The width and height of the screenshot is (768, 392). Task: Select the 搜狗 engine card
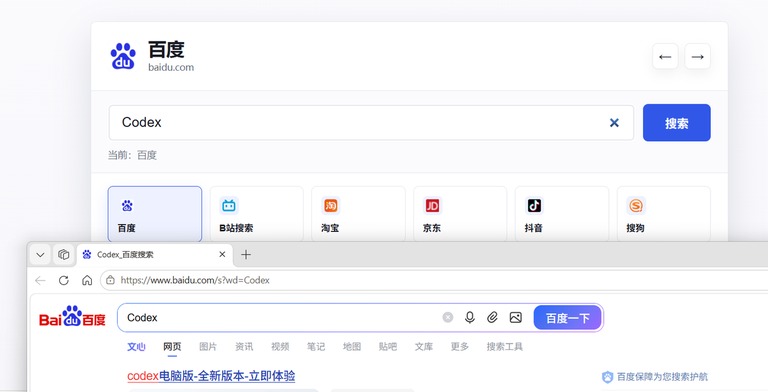(664, 214)
